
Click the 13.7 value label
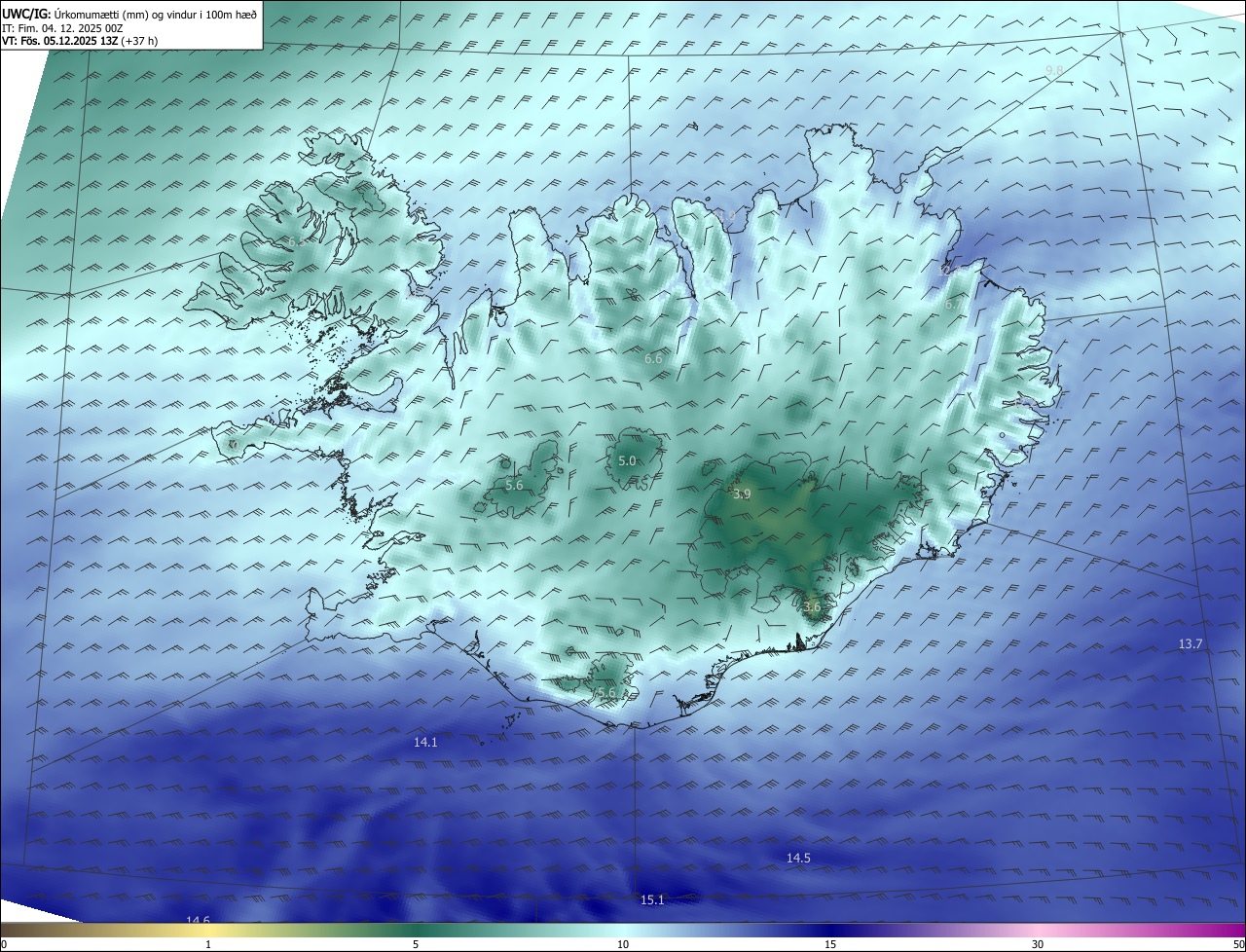pyautogui.click(x=1191, y=644)
